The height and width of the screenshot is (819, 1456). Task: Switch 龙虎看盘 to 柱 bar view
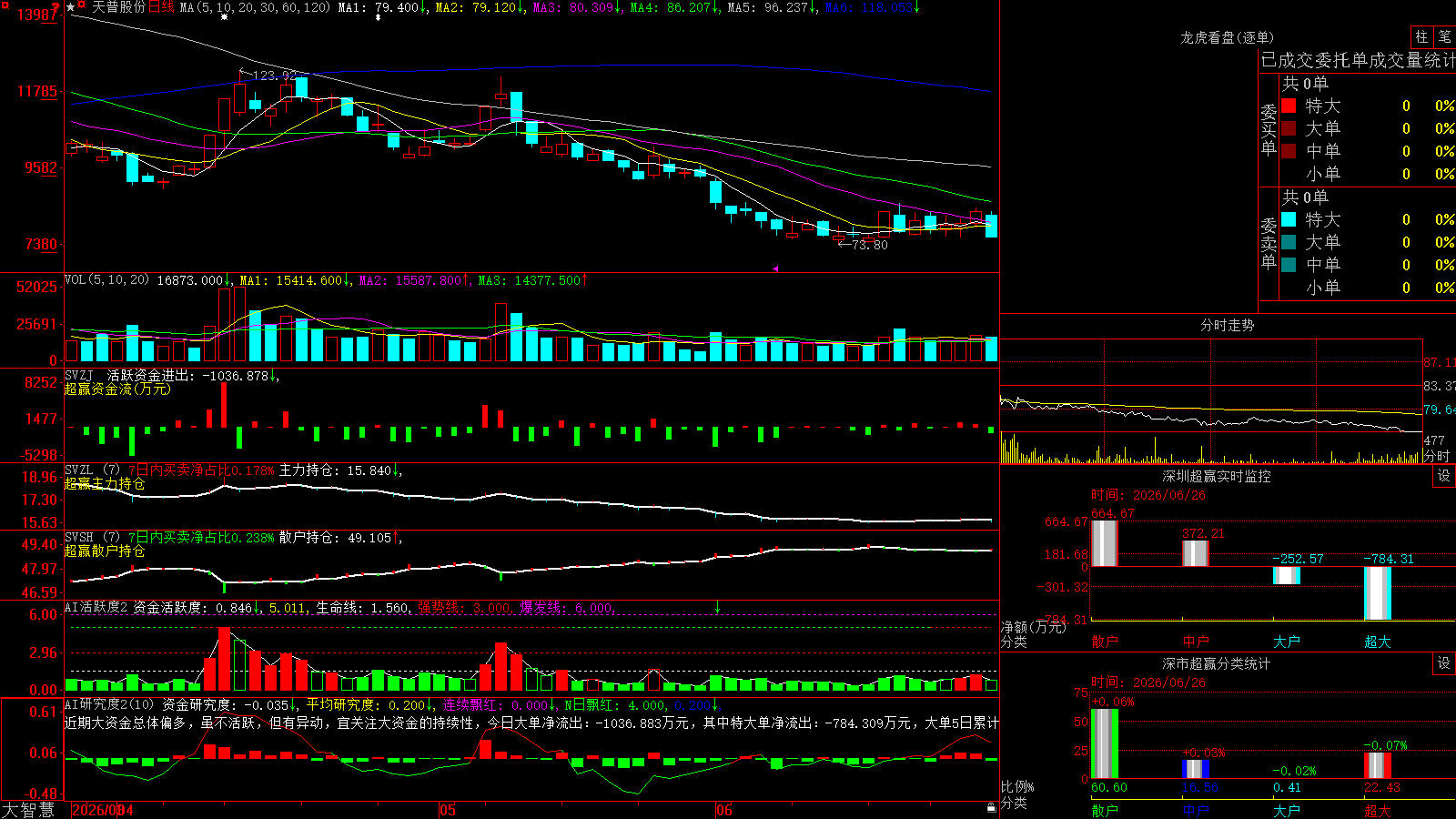coord(1421,37)
